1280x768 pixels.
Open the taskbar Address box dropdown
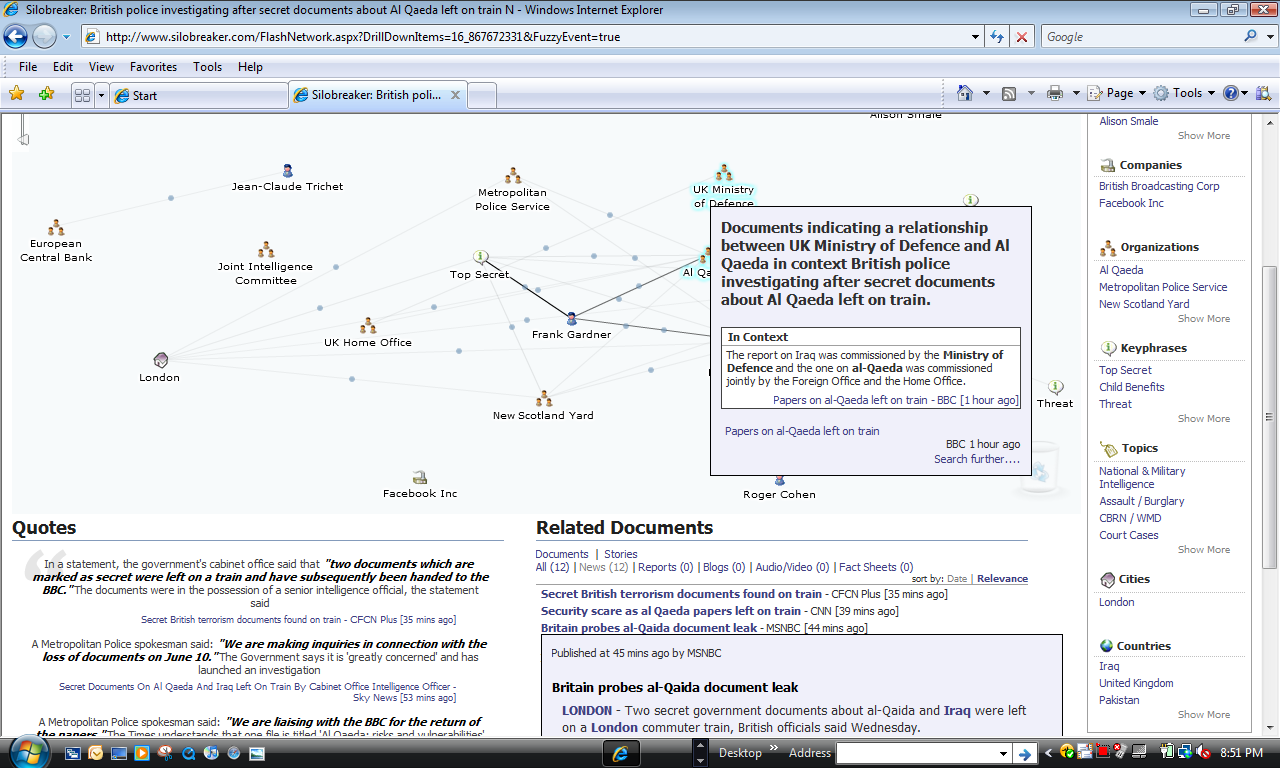coord(1004,753)
